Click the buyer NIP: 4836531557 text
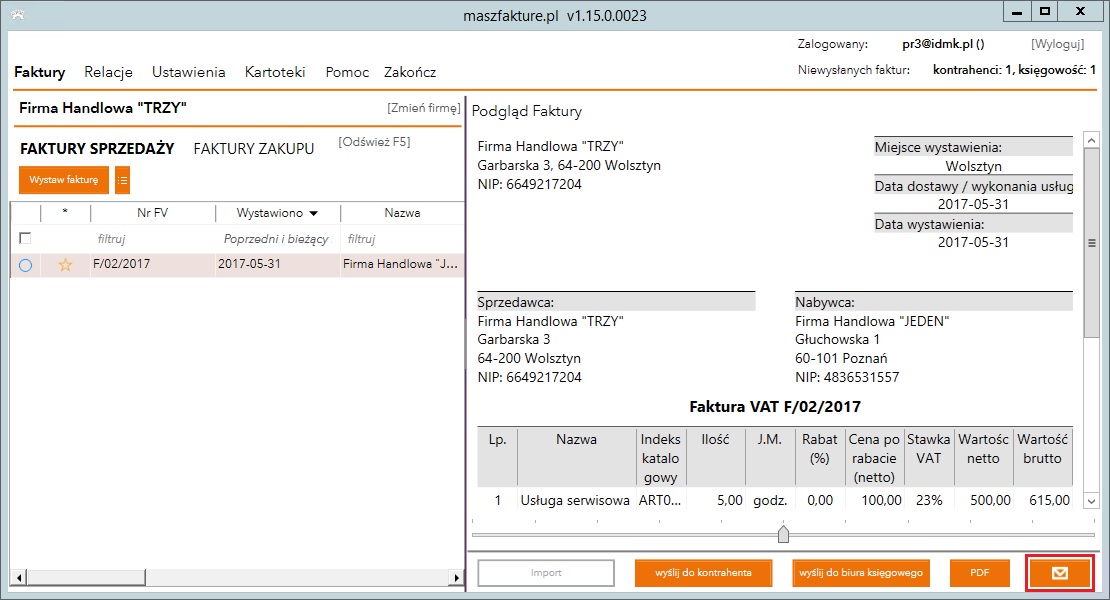The image size is (1110, 600). [x=847, y=377]
